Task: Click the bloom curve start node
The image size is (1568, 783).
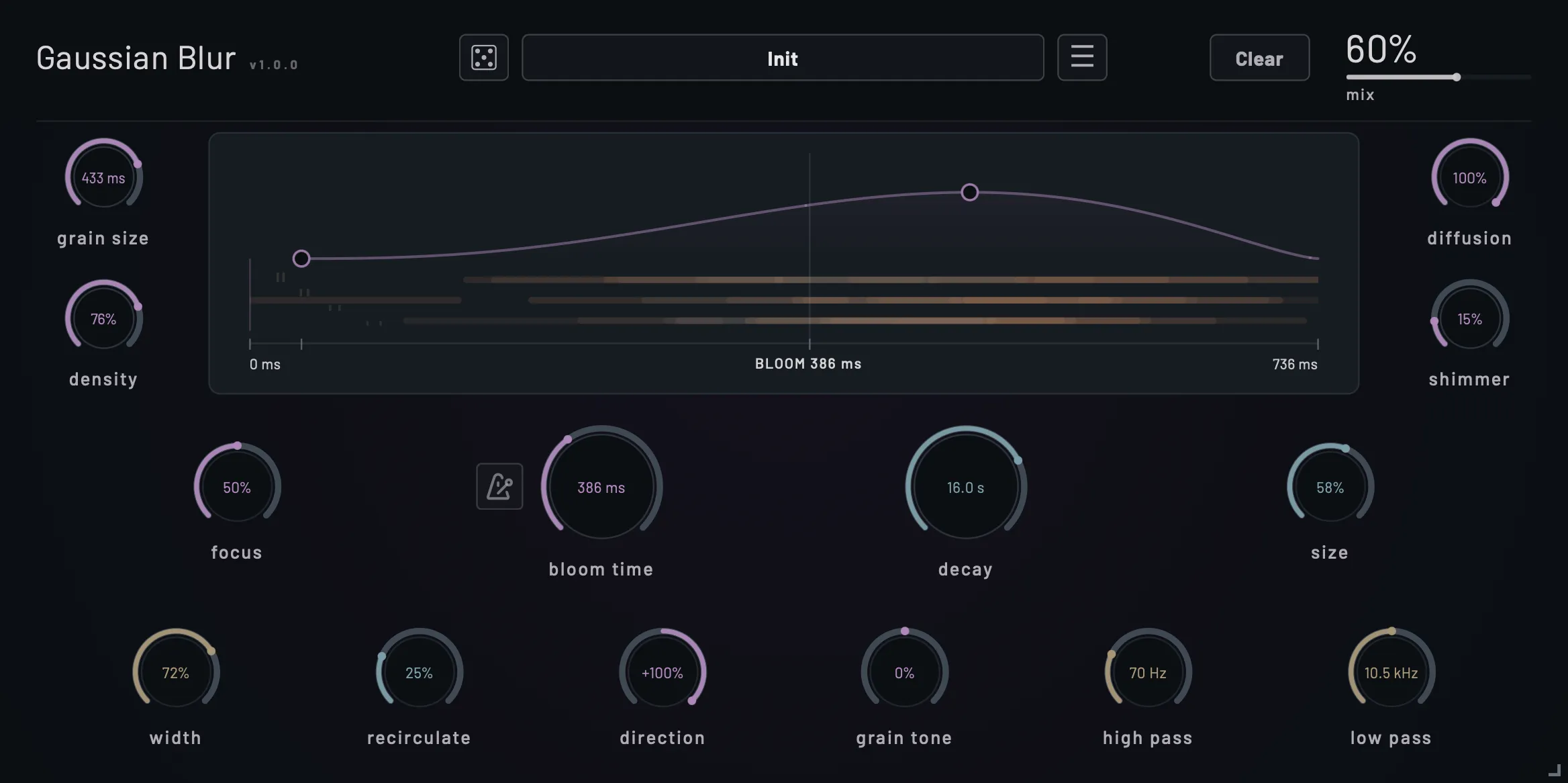Action: (x=301, y=259)
